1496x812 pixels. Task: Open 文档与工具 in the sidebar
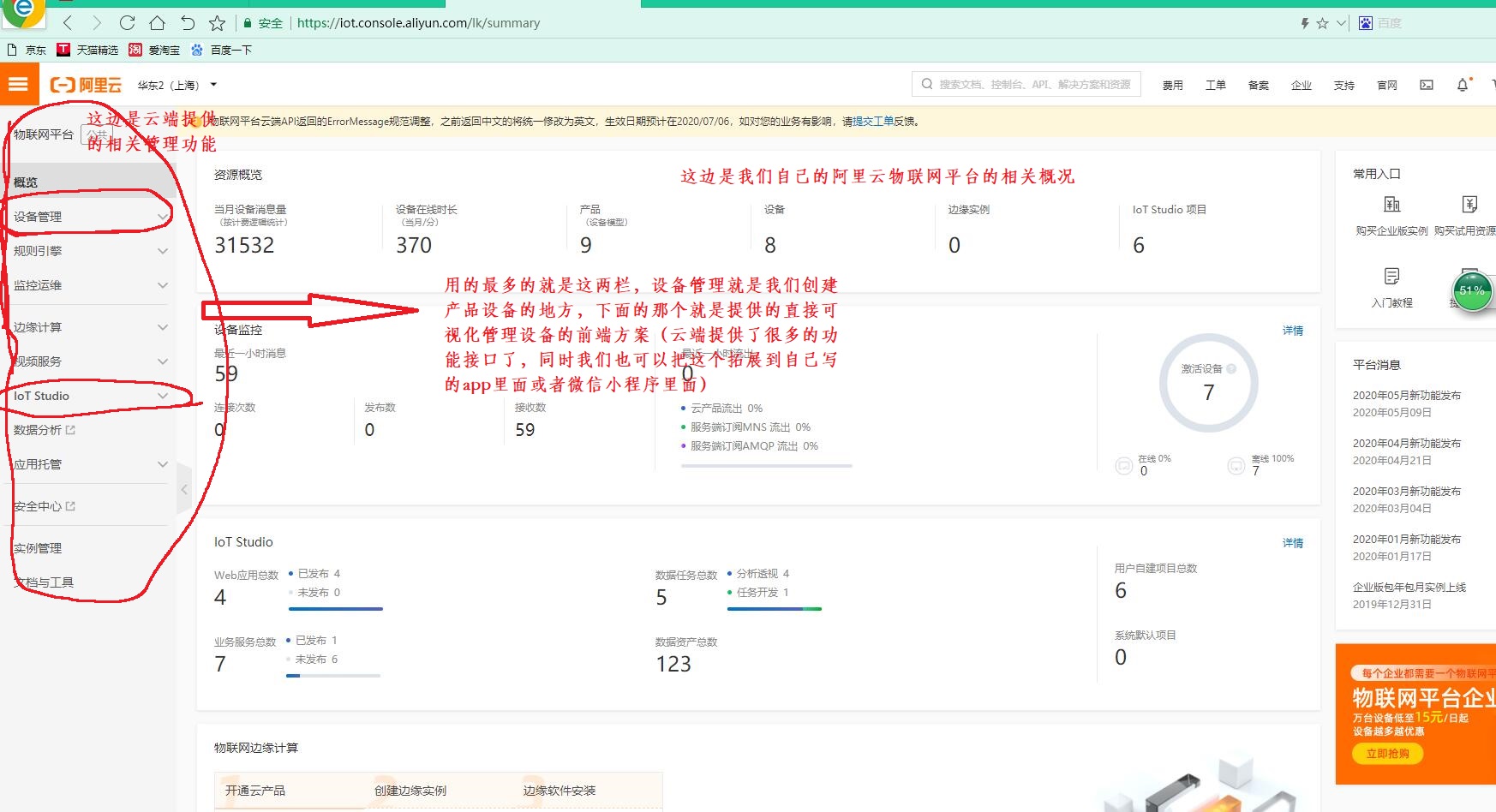click(x=44, y=582)
